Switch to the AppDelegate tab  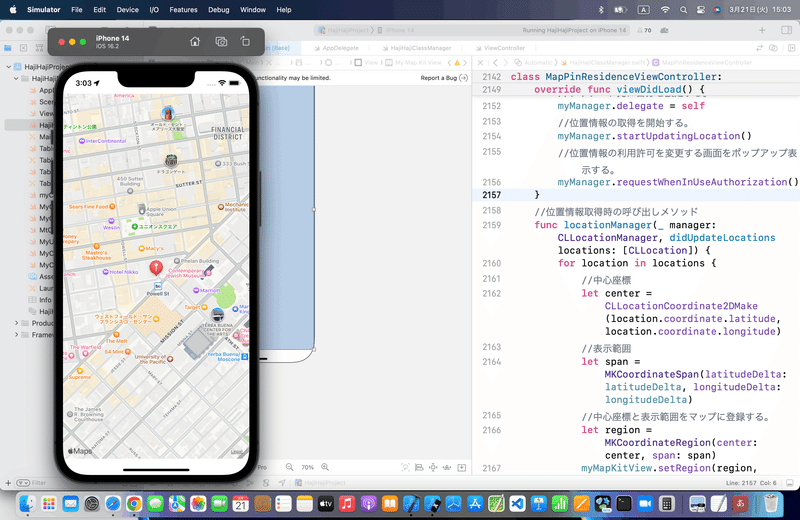[336, 48]
